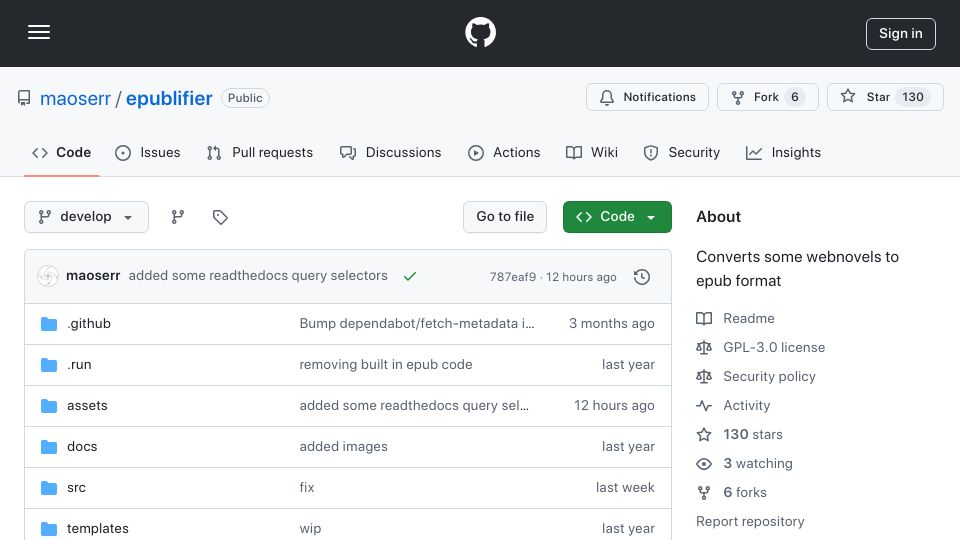This screenshot has height=540, width=960.
Task: Click the GitHub Octocat logo
Action: pyautogui.click(x=480, y=32)
